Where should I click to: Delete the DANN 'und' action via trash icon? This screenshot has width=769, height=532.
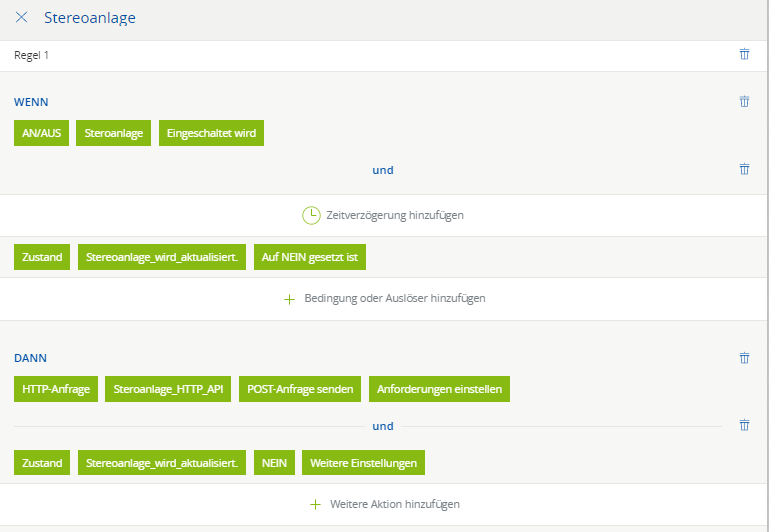tap(744, 425)
